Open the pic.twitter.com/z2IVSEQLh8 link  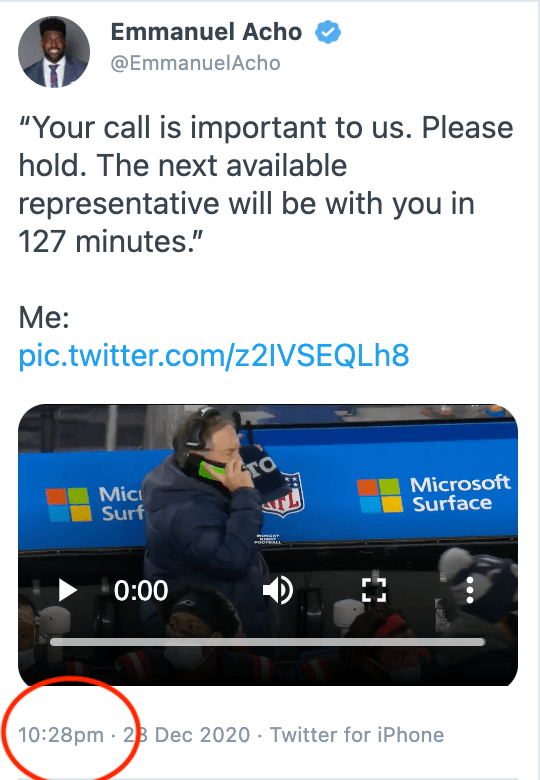214,355
